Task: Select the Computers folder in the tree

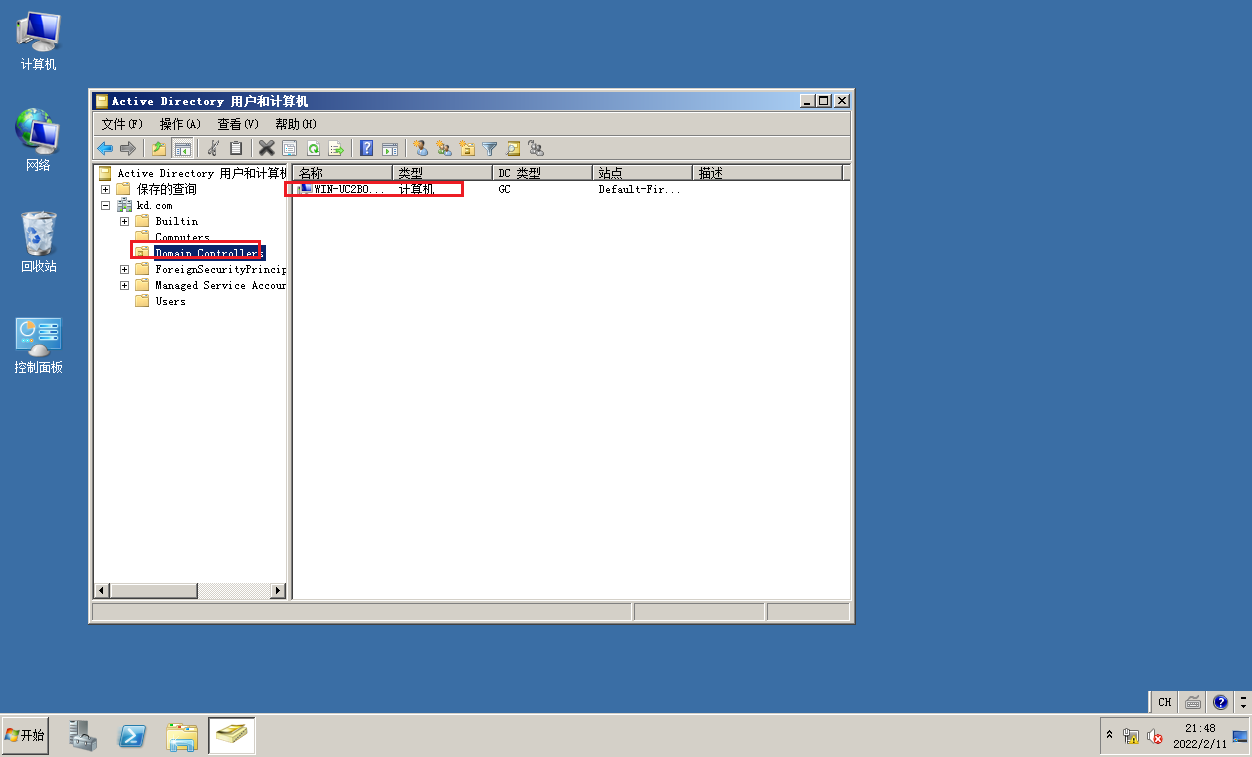Action: [x=182, y=237]
